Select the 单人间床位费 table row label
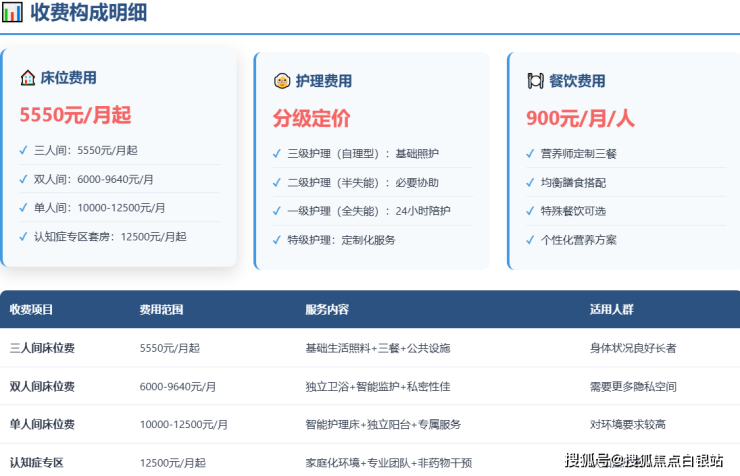The height and width of the screenshot is (476, 740). pyautogui.click(x=42, y=424)
